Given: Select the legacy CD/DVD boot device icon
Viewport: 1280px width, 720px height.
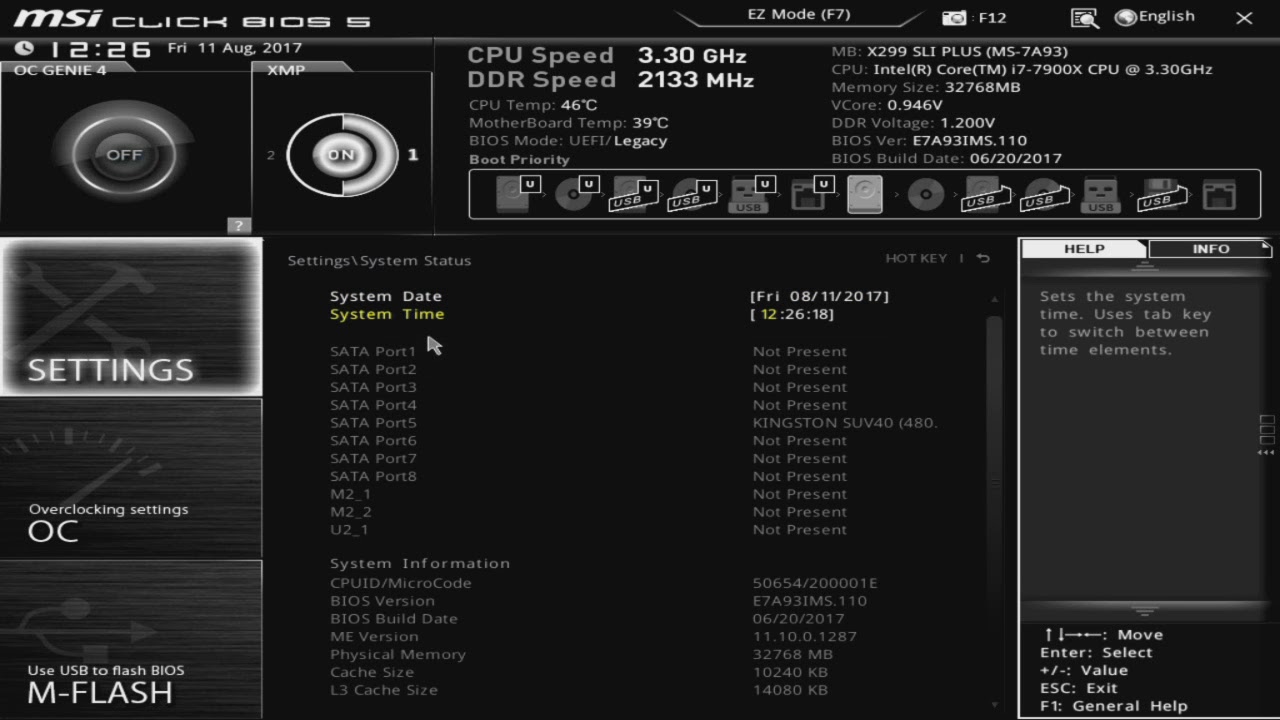Looking at the screenshot, I should pyautogui.click(x=926, y=194).
